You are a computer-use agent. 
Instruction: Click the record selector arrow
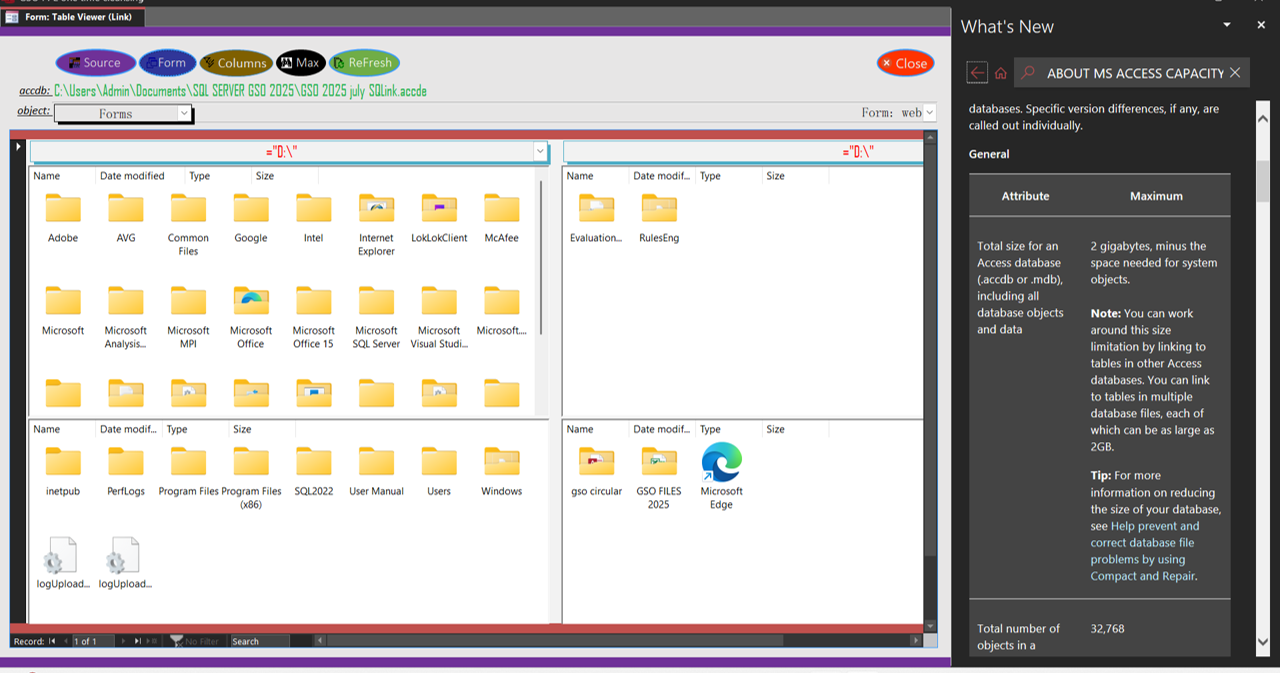pyautogui.click(x=18, y=147)
